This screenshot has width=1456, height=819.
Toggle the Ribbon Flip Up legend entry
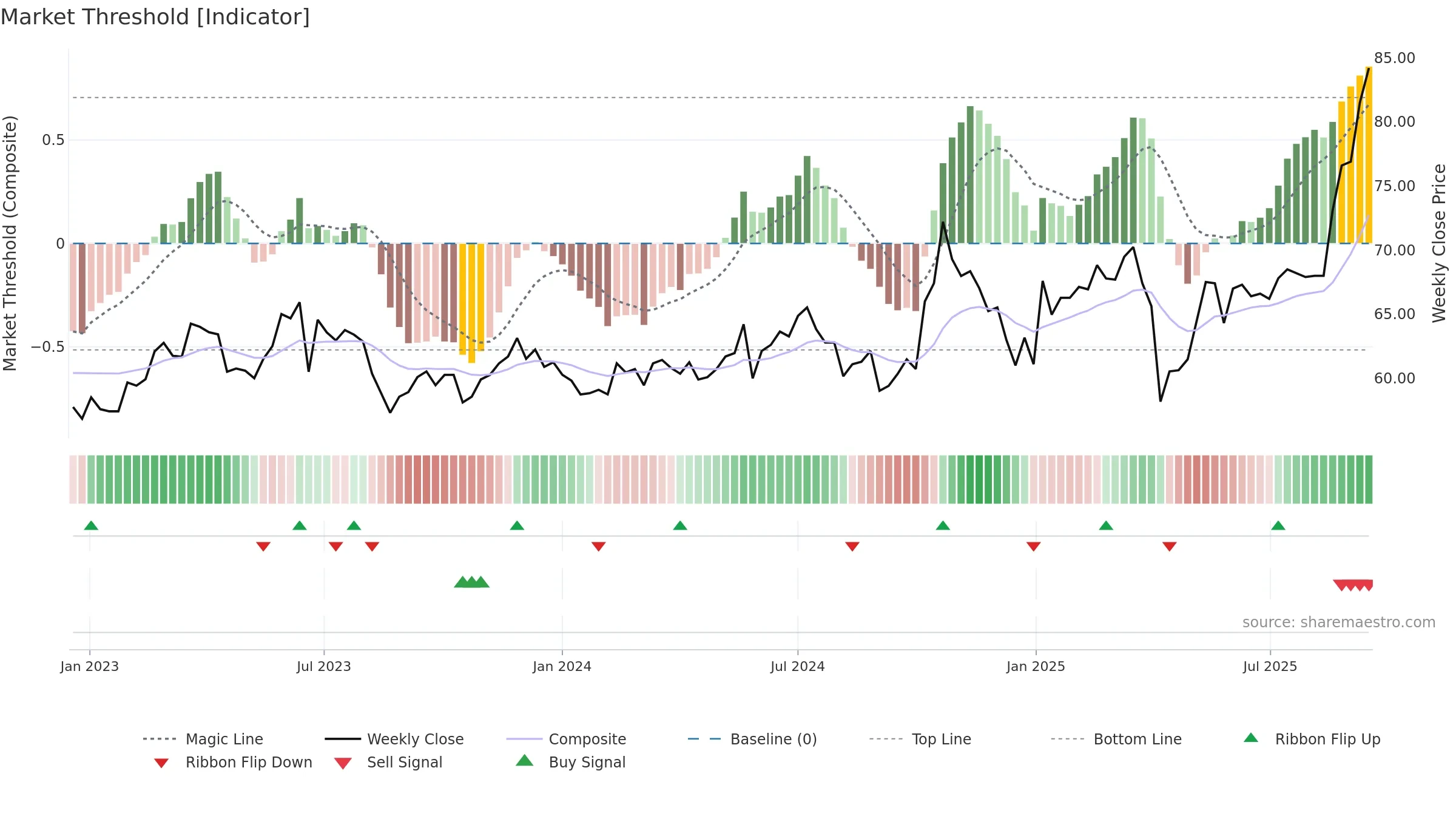click(x=1312, y=739)
